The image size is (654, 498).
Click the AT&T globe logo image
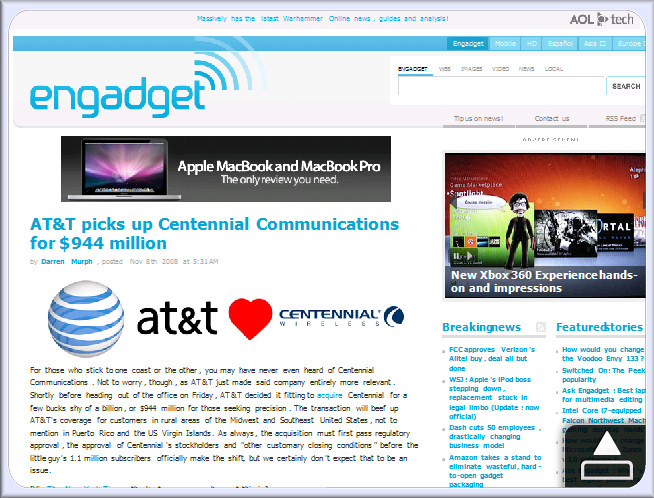tap(86, 319)
